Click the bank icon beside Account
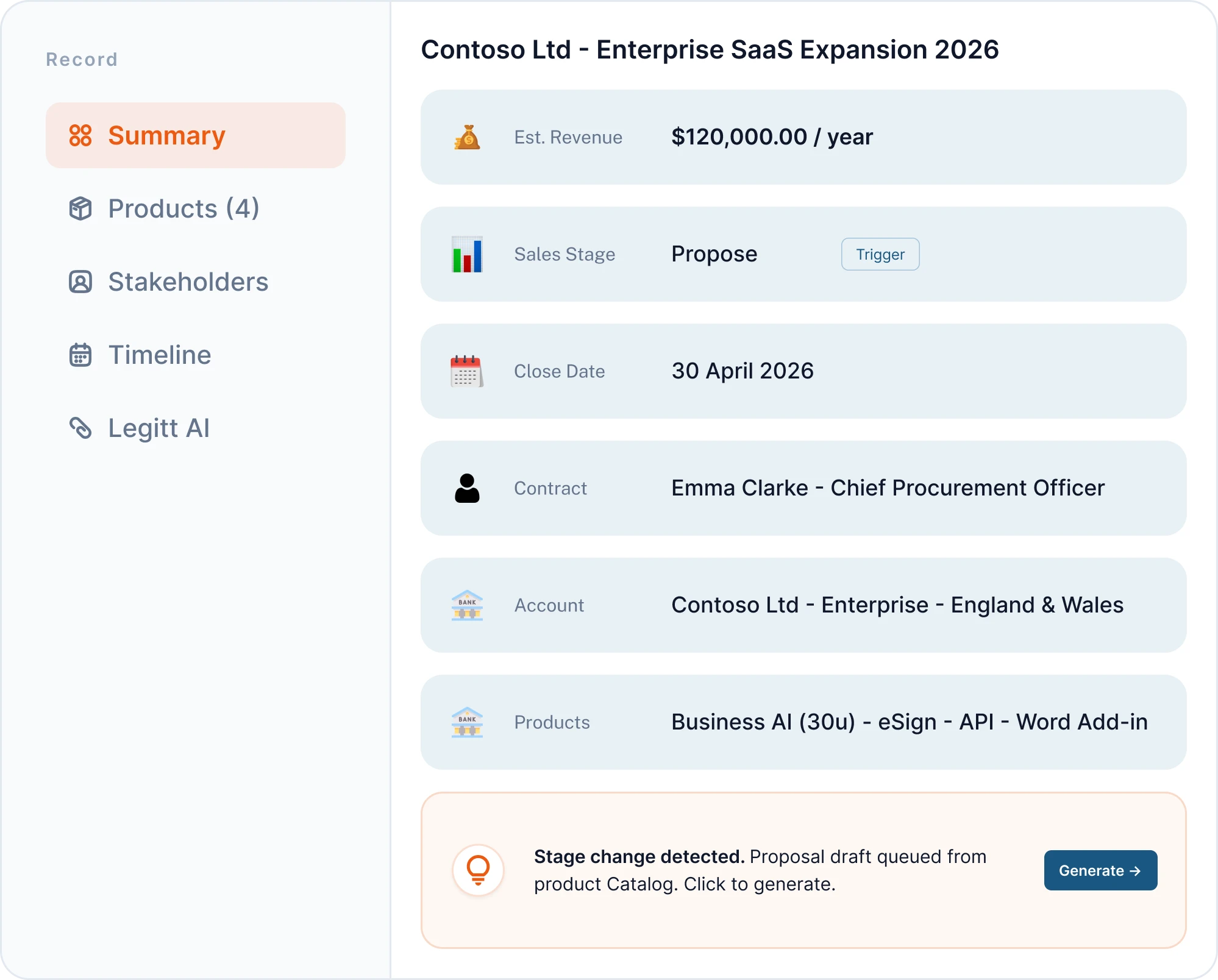Screen dimensions: 1218x980 pyautogui.click(x=467, y=605)
